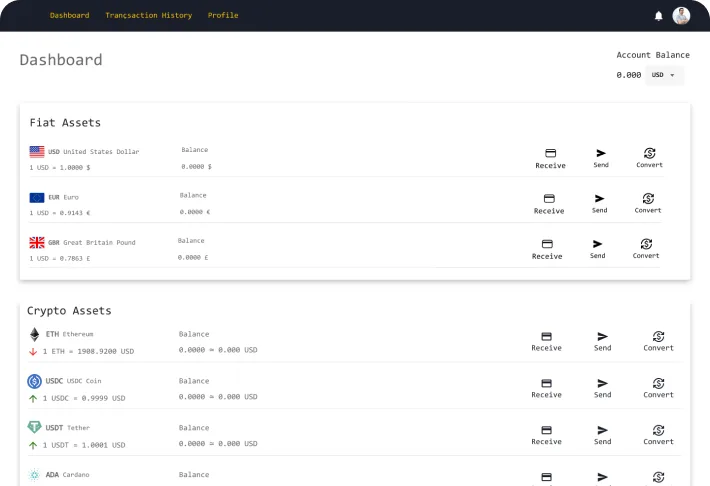The image size is (710, 486).
Task: Click the '1 USD = 0.9143 €' rate text
Action: 60,213
